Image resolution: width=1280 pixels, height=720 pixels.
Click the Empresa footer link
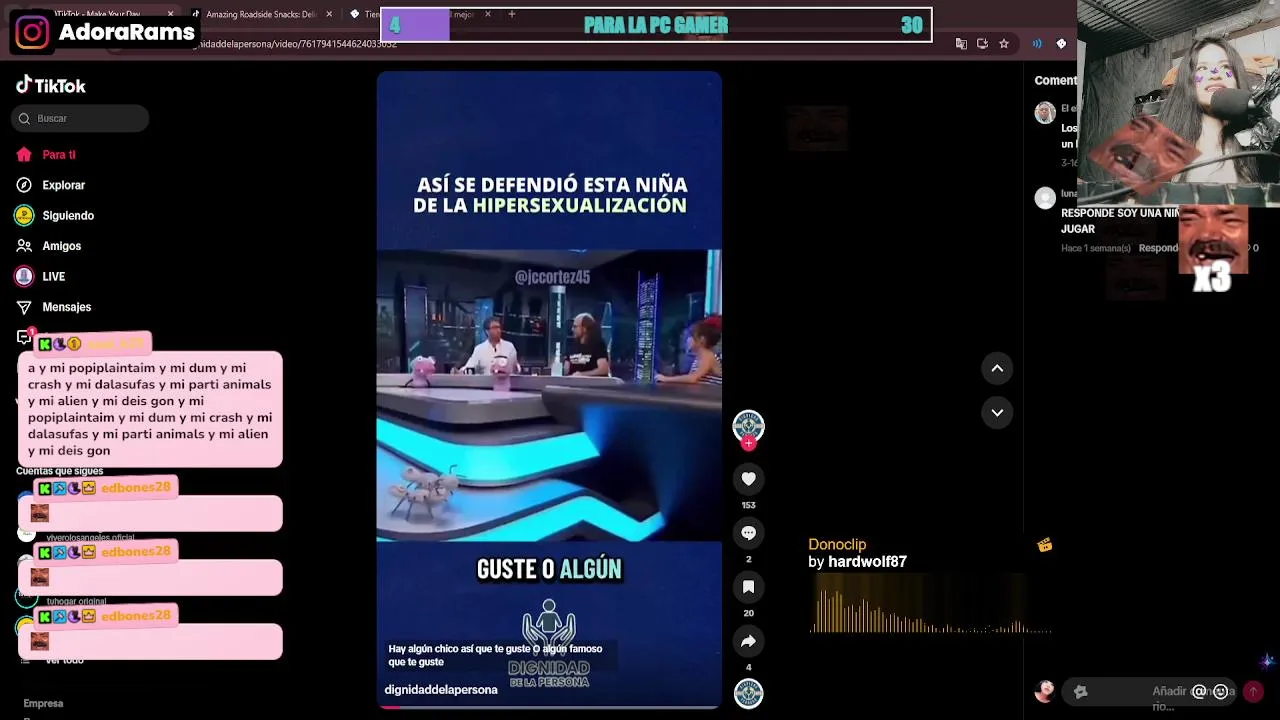(x=43, y=704)
